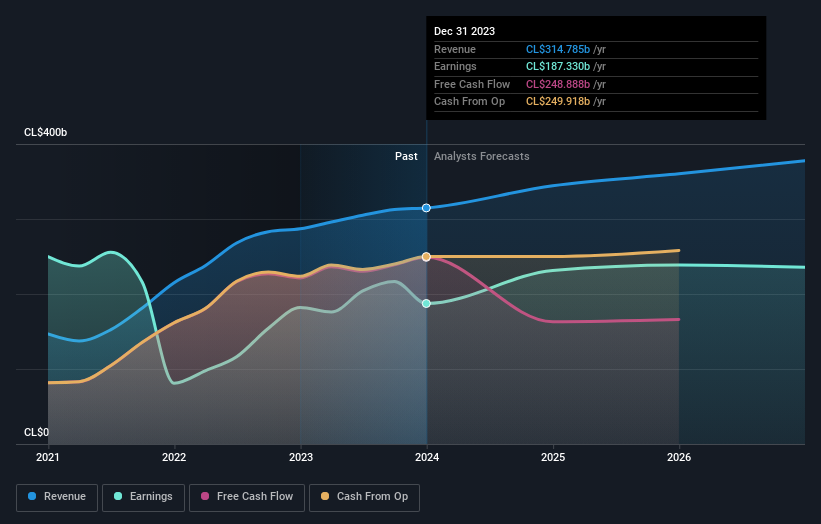Select the 2025 x-axis label

point(553,457)
